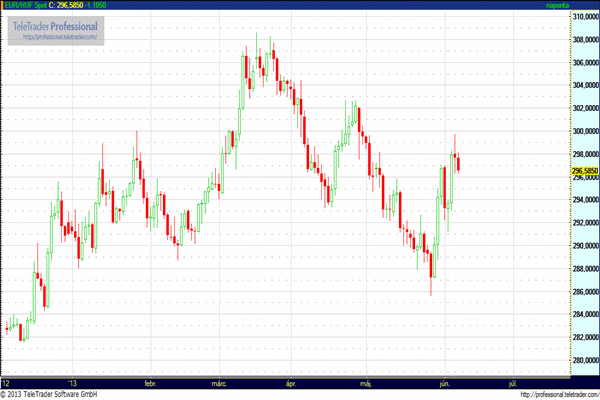Click the 280,0000 label on price axis
Image resolution: width=600 pixels, height=400 pixels.
584,360
